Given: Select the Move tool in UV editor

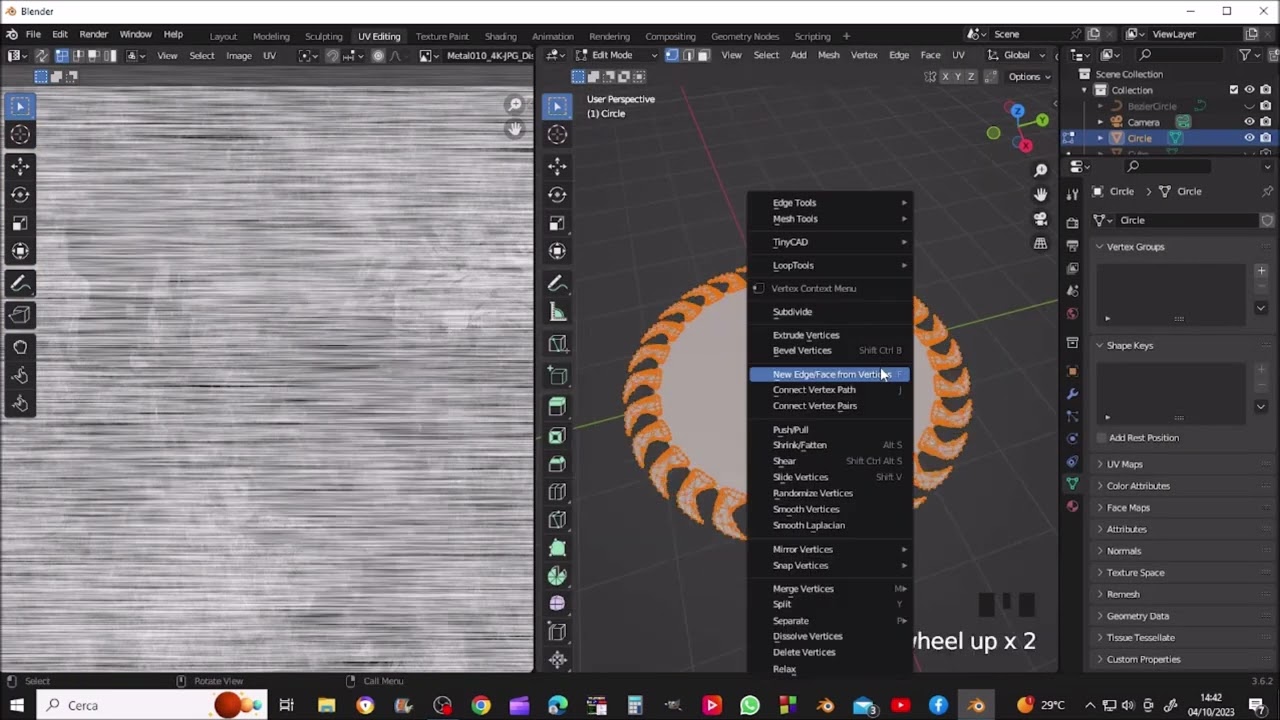Looking at the screenshot, I should [20, 166].
